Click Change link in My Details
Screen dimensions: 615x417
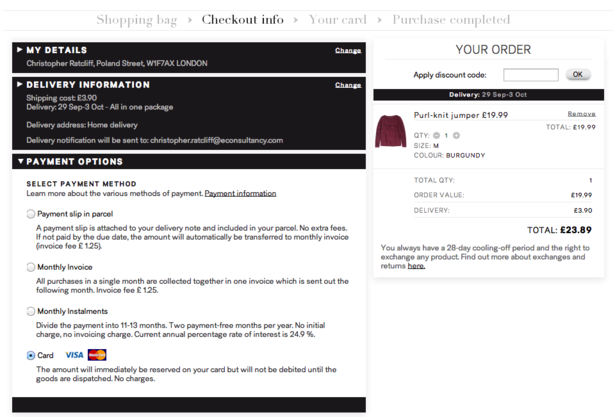tap(348, 50)
